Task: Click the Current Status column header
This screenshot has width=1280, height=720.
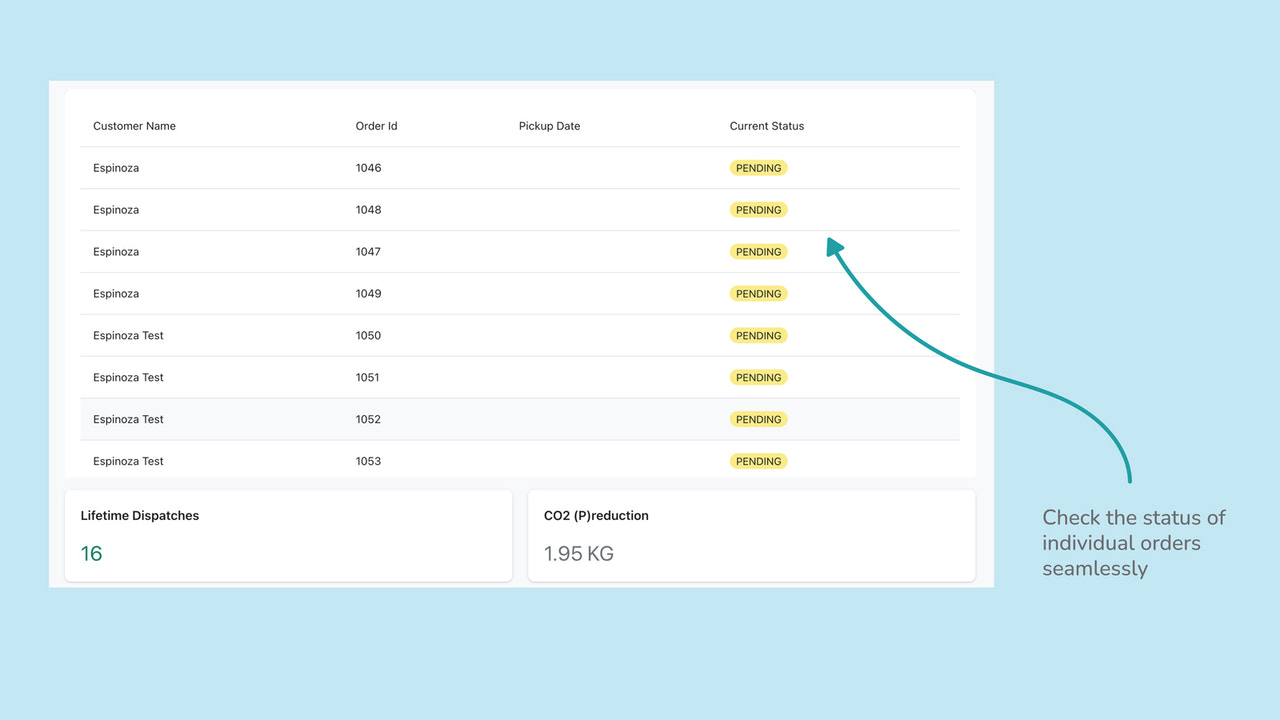Action: 766,126
